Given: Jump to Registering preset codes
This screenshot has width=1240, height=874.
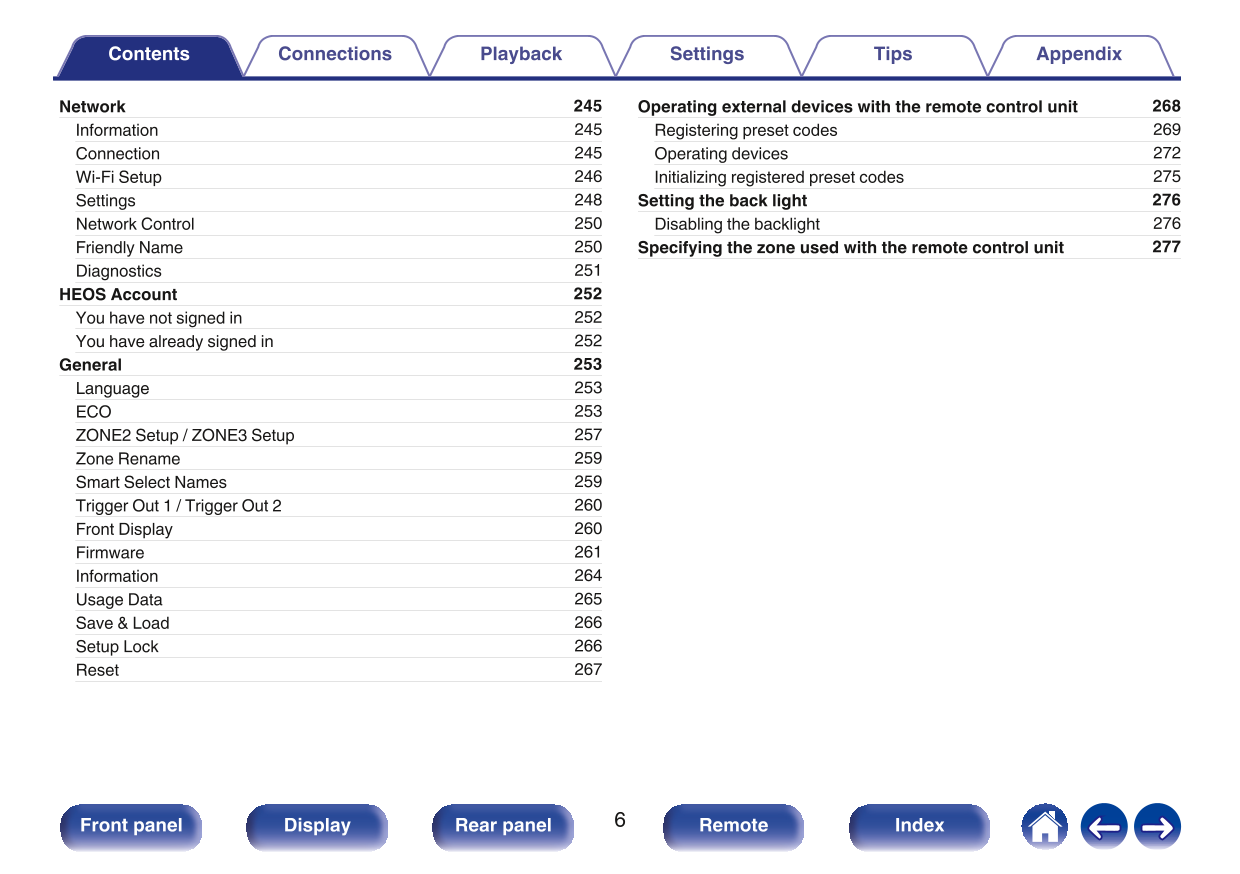Looking at the screenshot, I should pyautogui.click(x=745, y=130).
